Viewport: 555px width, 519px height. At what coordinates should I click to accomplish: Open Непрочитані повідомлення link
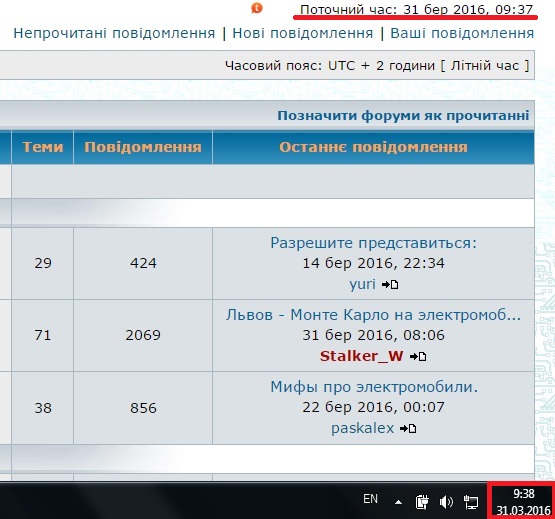click(114, 33)
